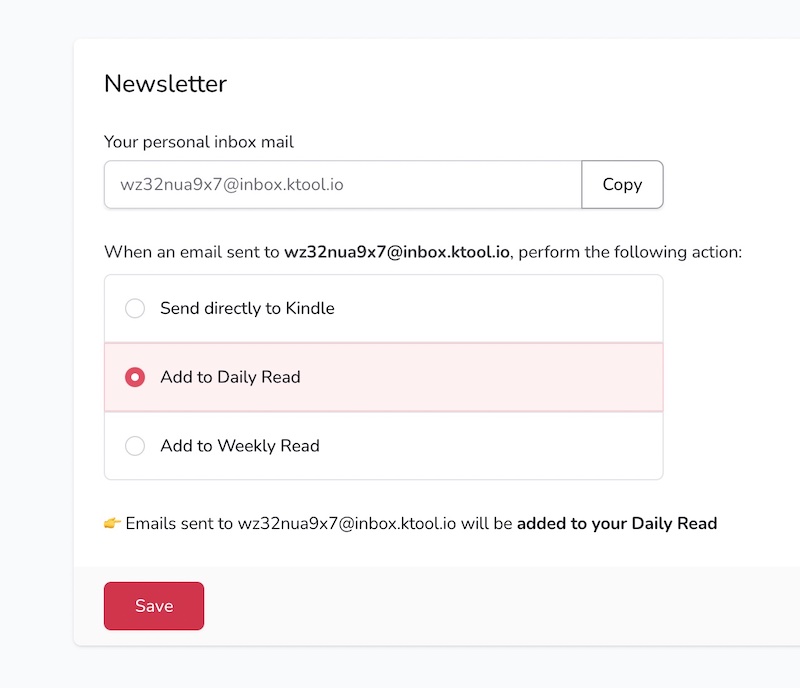
Task: Select the Send directly to Kindle radio button
Action: tap(135, 309)
